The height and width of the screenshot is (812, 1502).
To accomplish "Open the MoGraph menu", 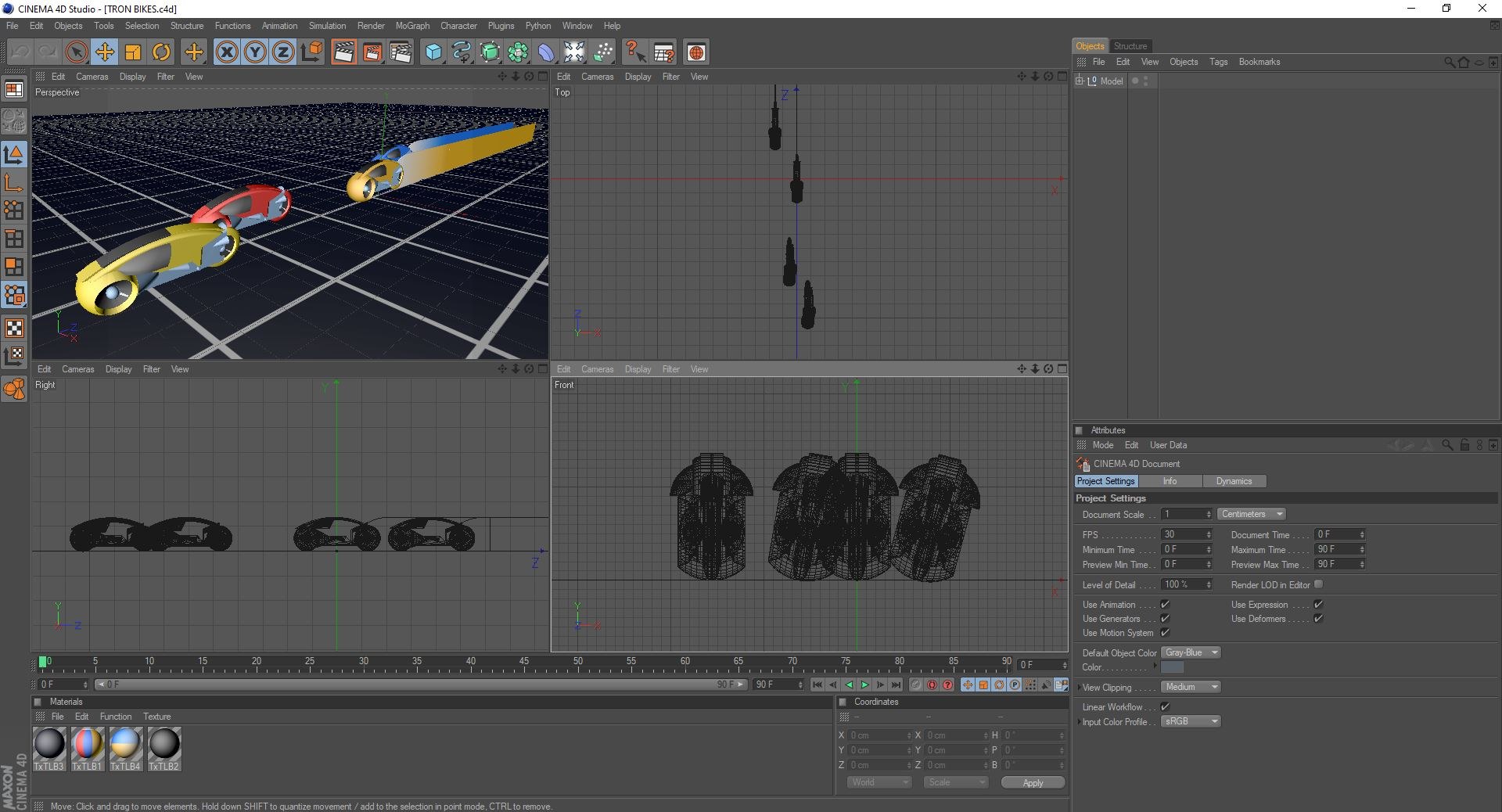I will coord(412,26).
